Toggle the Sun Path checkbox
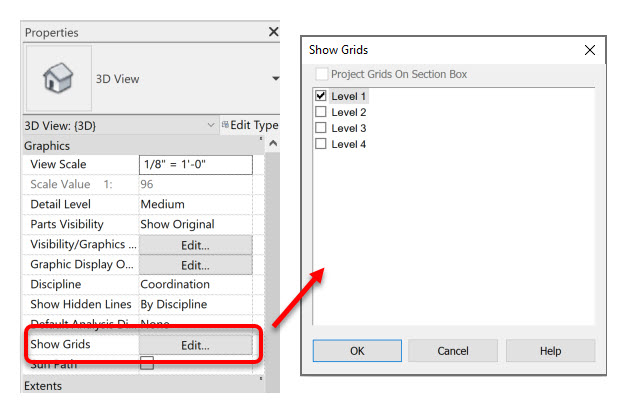 147,363
